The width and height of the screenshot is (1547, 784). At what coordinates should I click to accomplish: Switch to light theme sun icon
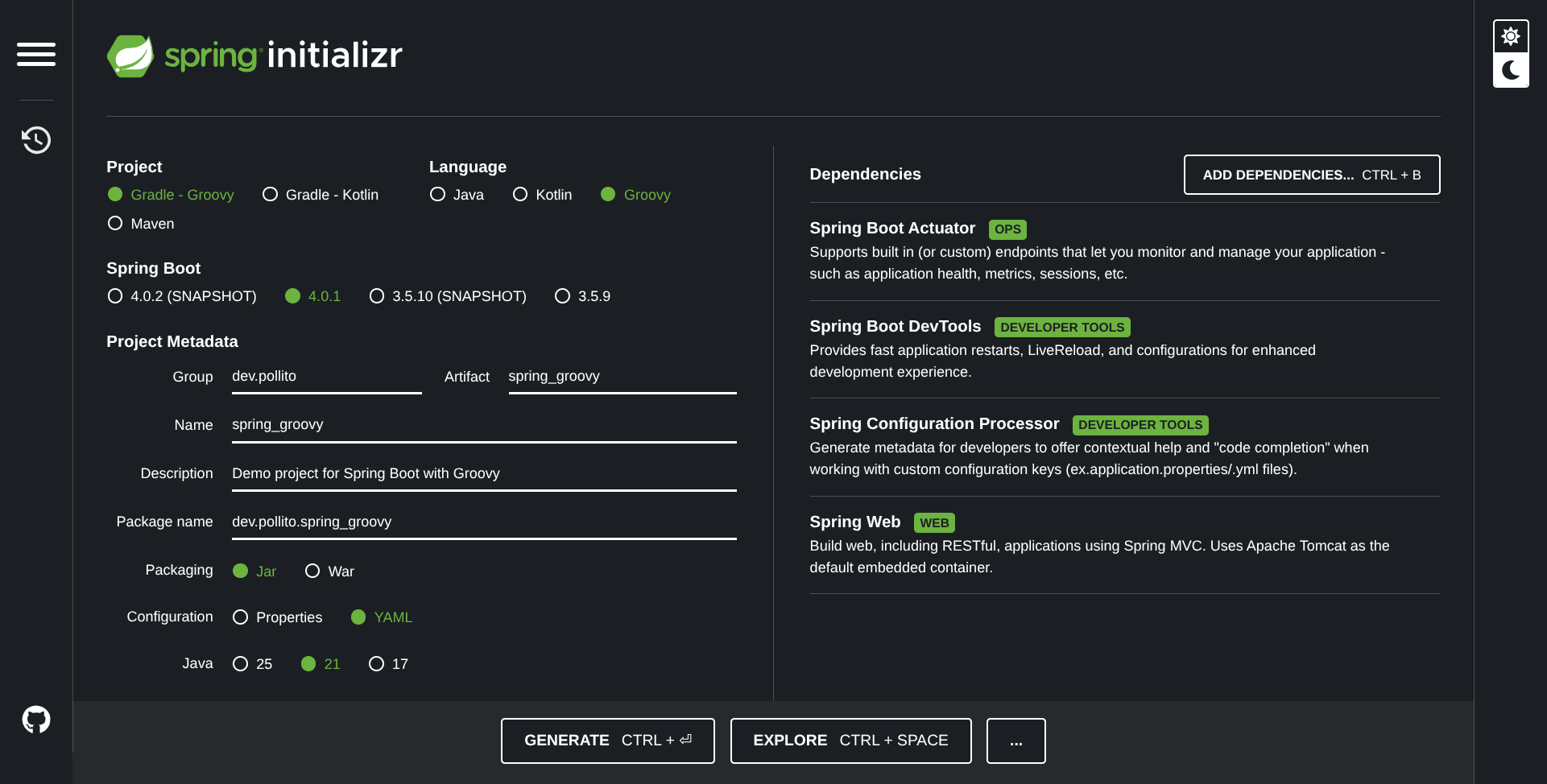click(1510, 37)
